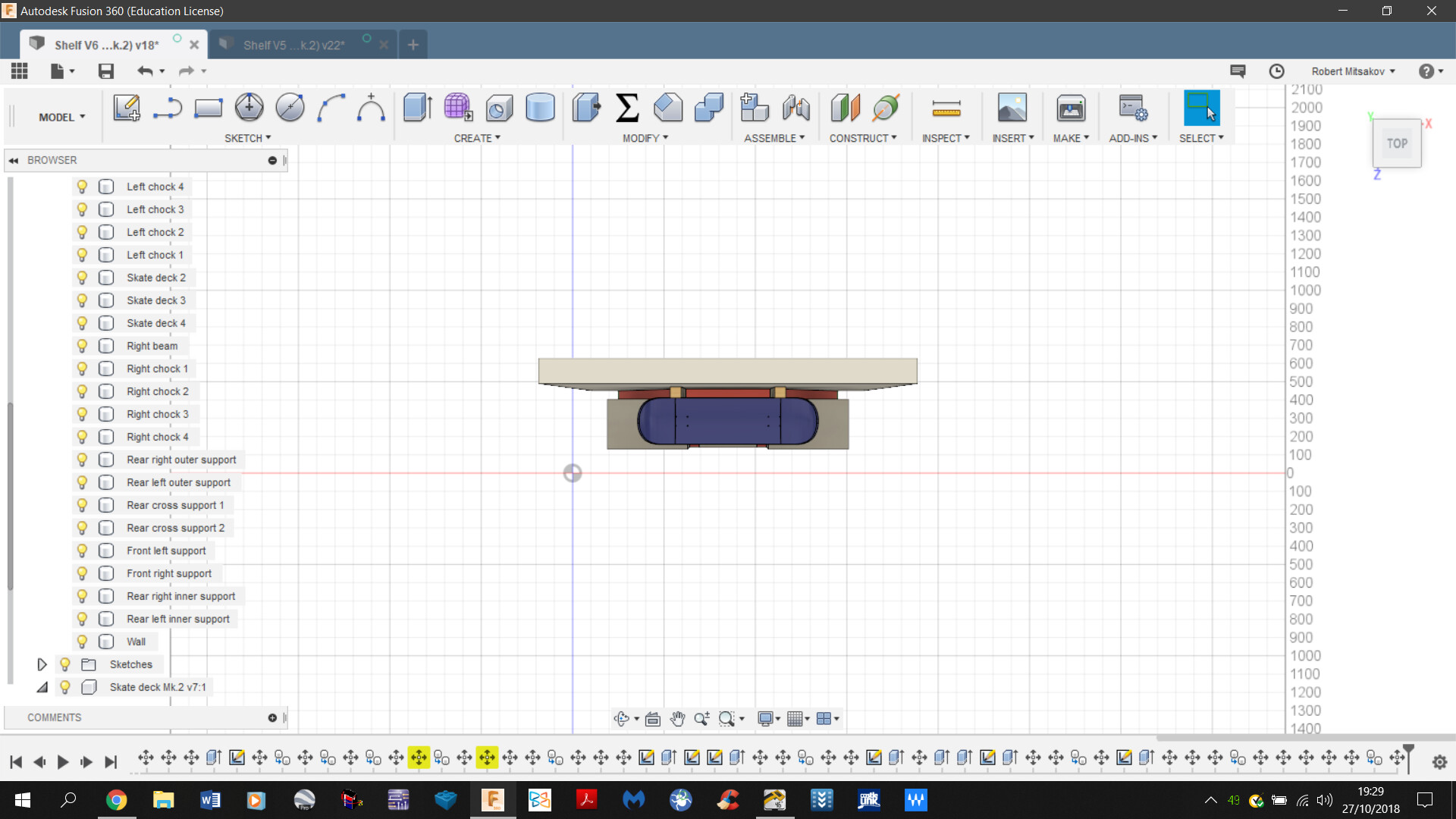
Task: Choose the Line sketch tool
Action: [168, 108]
